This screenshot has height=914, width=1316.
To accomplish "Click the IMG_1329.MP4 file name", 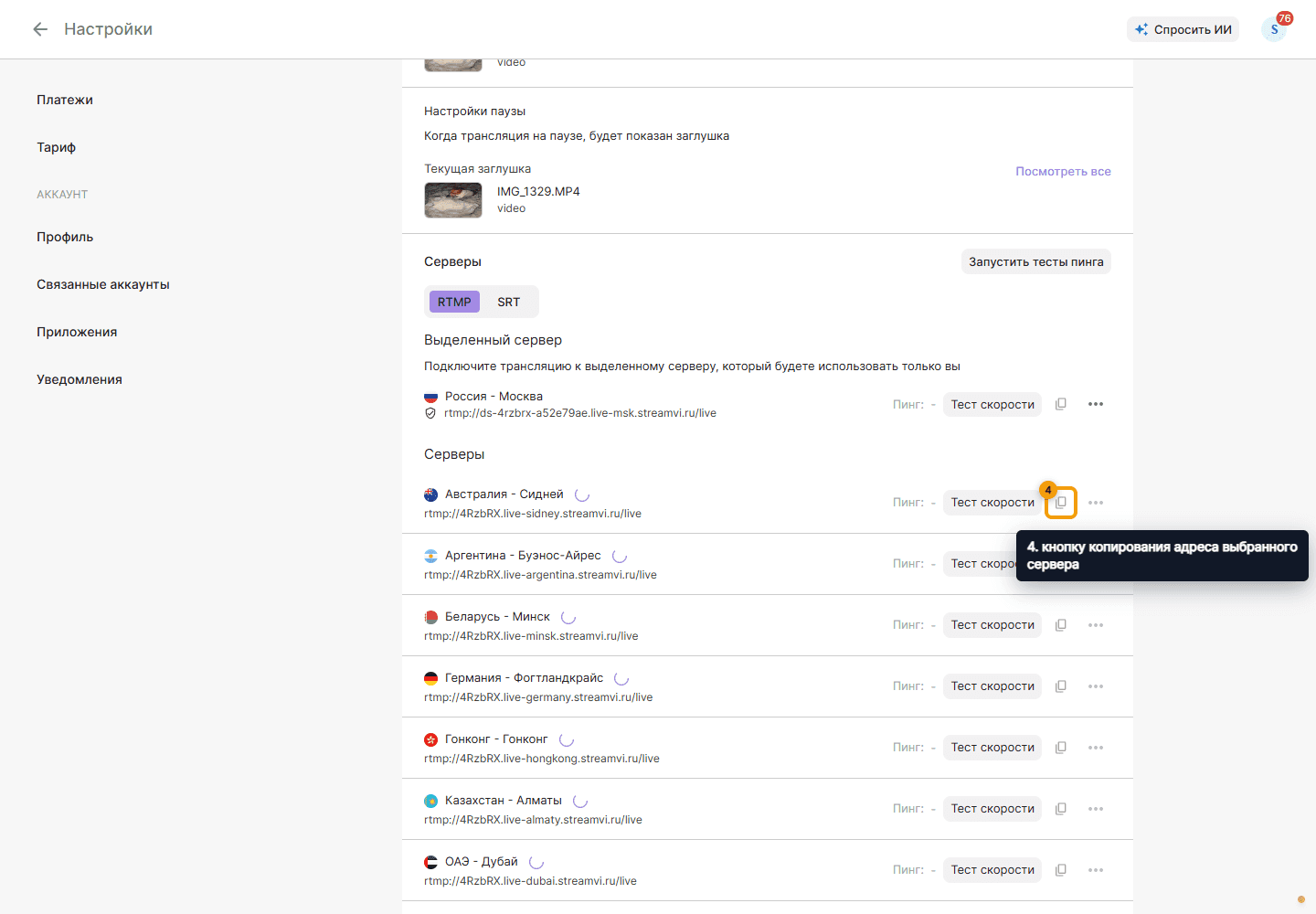I will (x=538, y=191).
